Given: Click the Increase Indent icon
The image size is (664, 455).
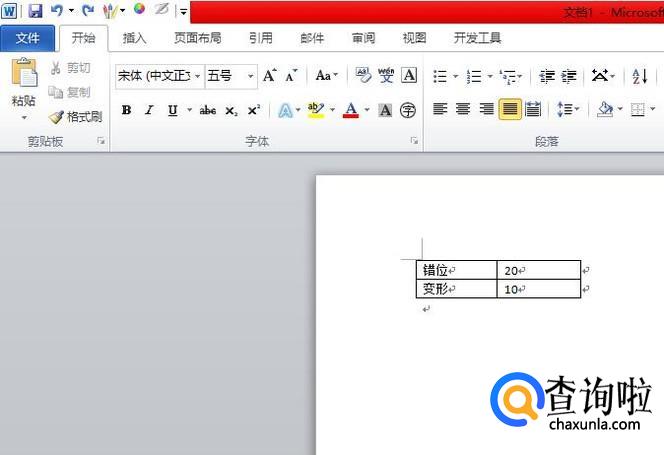Looking at the screenshot, I should click(569, 76).
